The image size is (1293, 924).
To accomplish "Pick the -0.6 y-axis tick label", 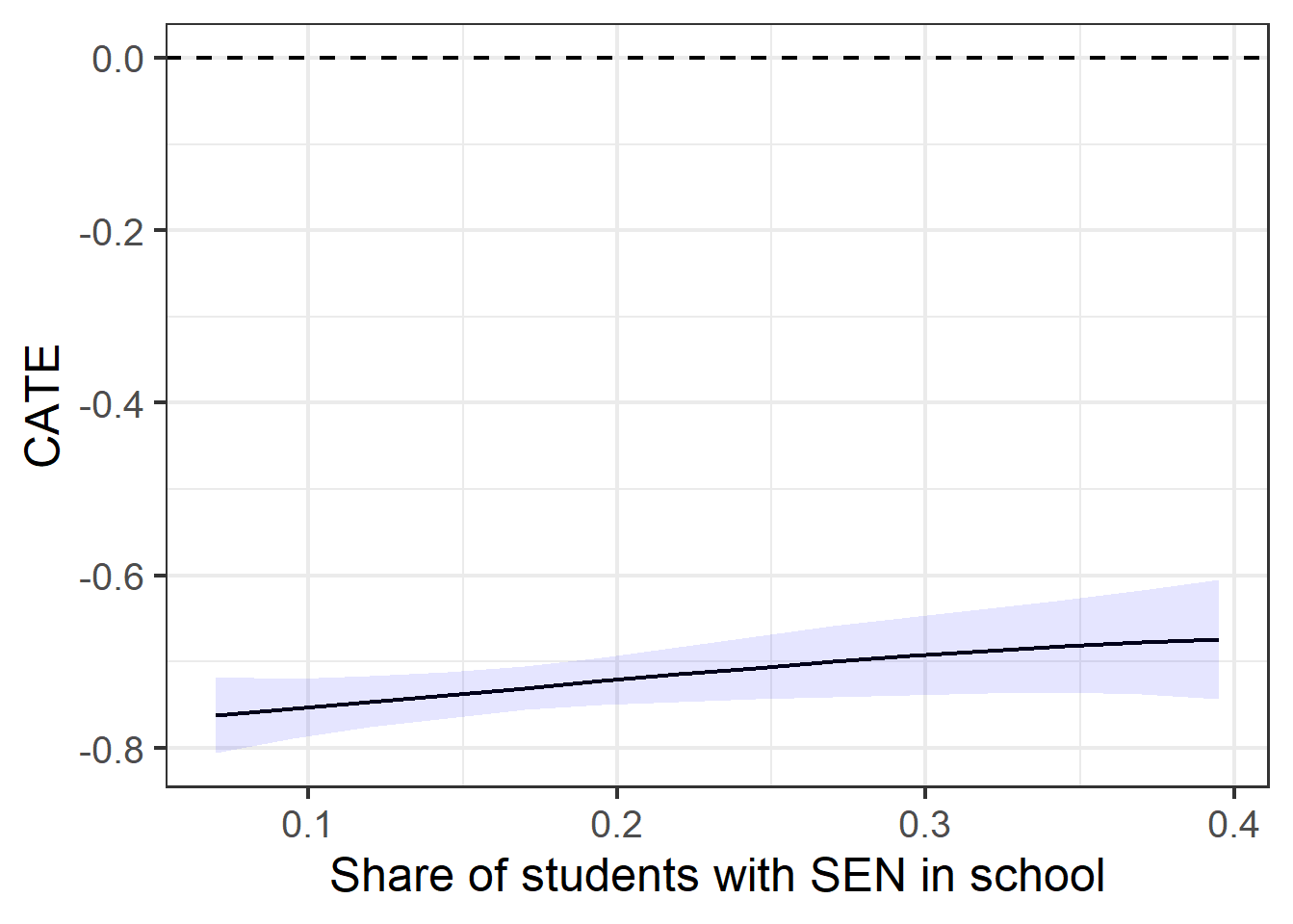I will [111, 577].
